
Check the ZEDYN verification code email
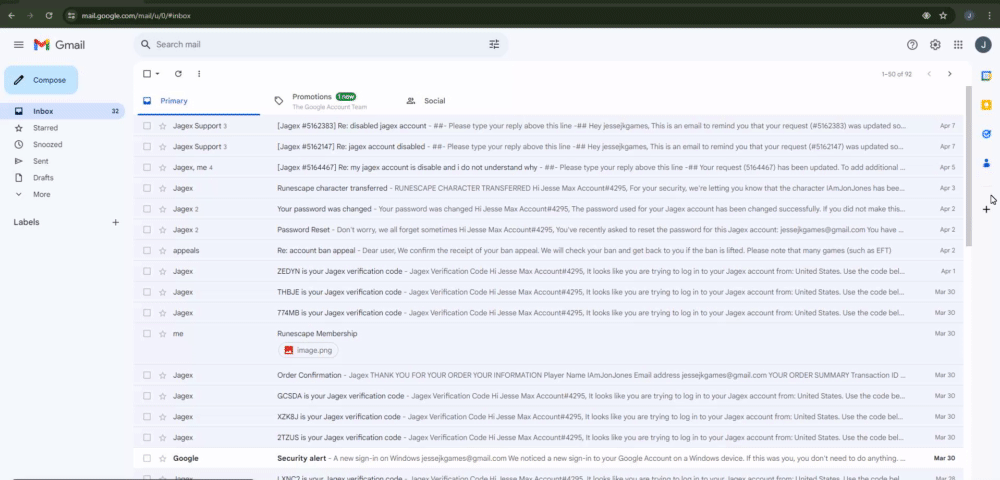pyautogui.click(x=147, y=271)
